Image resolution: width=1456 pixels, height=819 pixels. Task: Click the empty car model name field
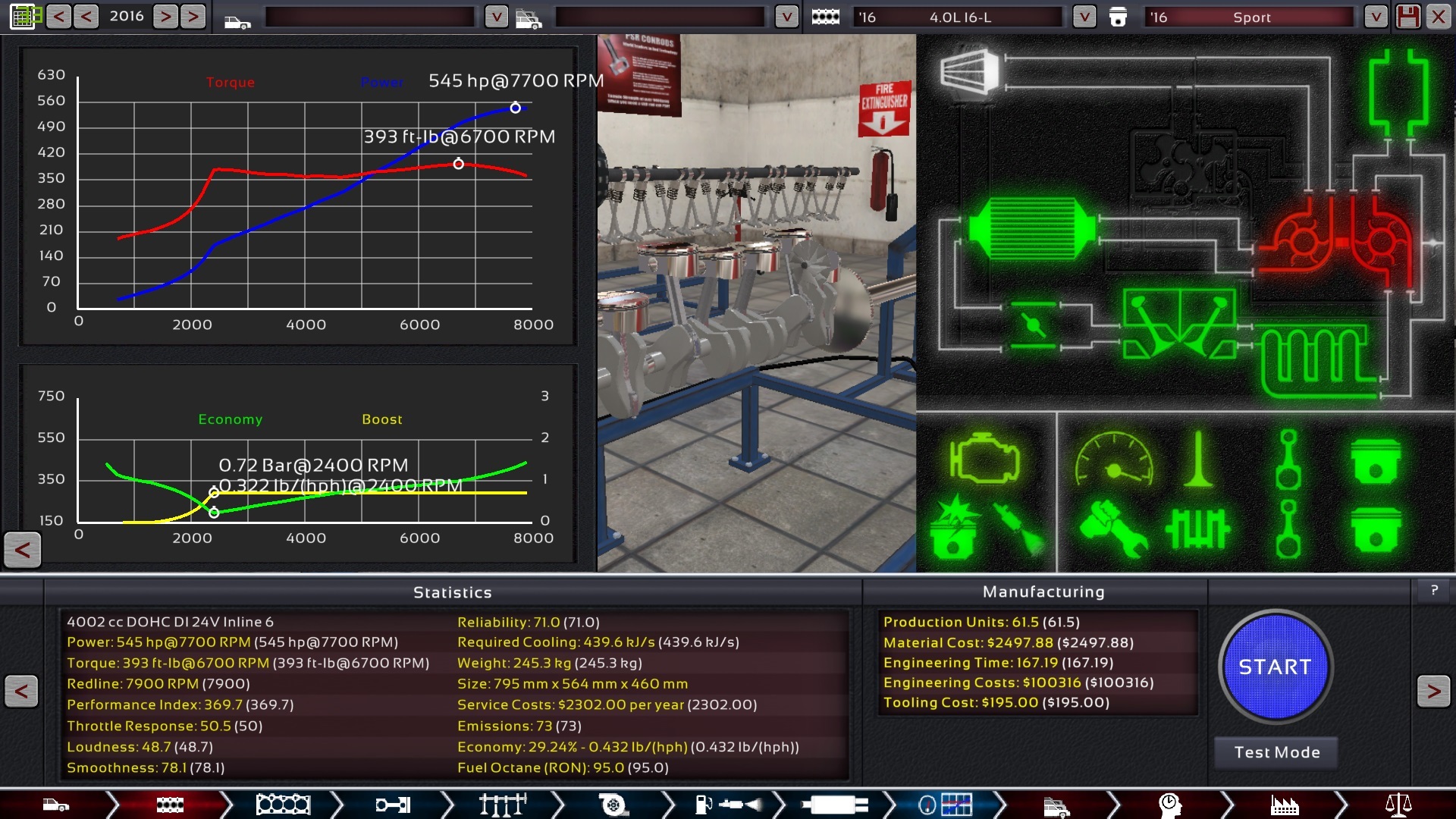click(370, 17)
